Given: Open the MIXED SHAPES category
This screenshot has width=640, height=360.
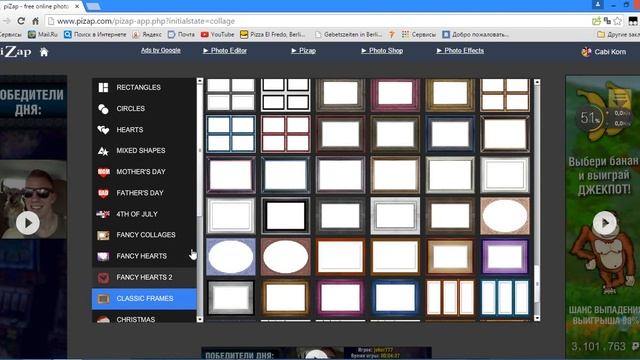Looking at the screenshot, I should [x=141, y=151].
